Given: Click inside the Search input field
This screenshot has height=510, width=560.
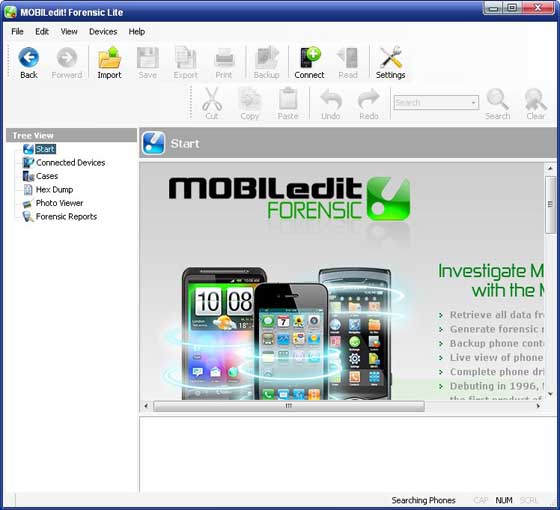Looking at the screenshot, I should pos(431,103).
